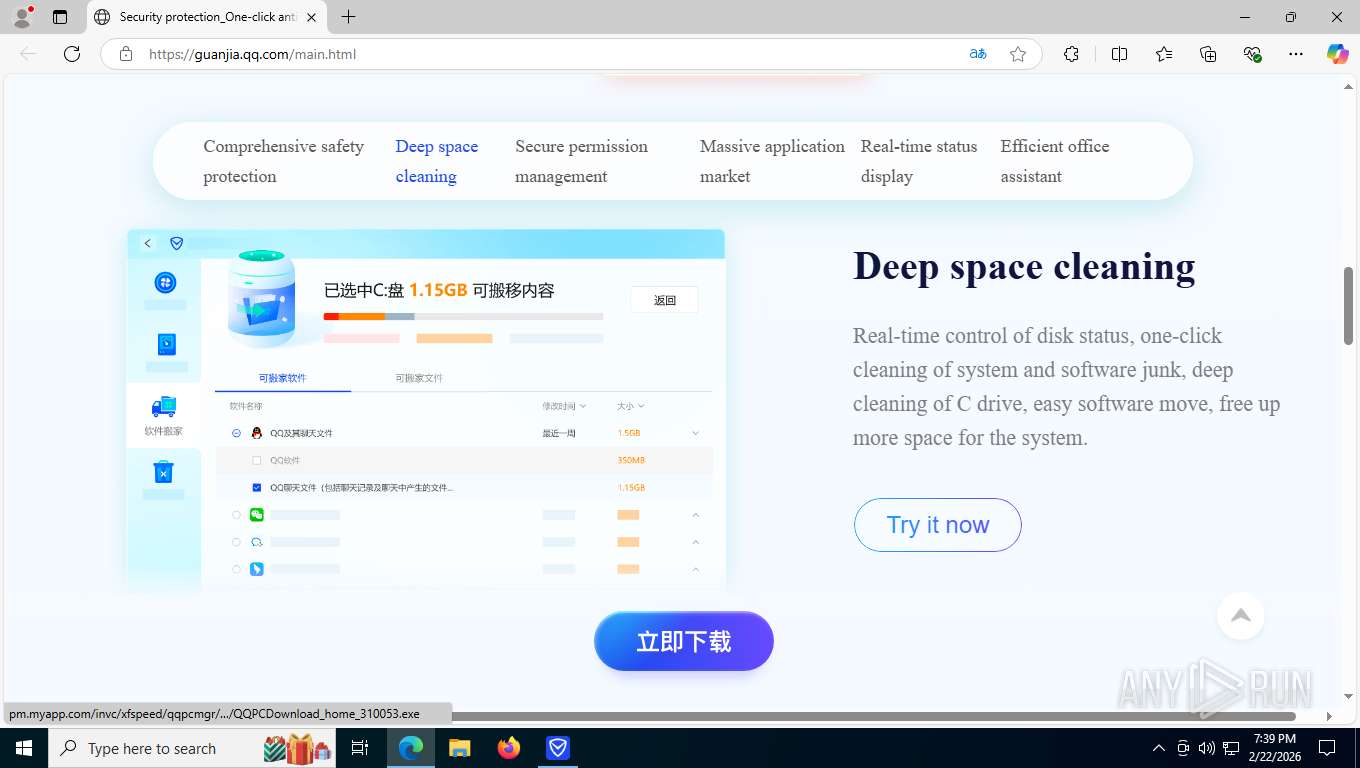Click the scroll-down arrow of the page scrollbar

[x=1348, y=696]
